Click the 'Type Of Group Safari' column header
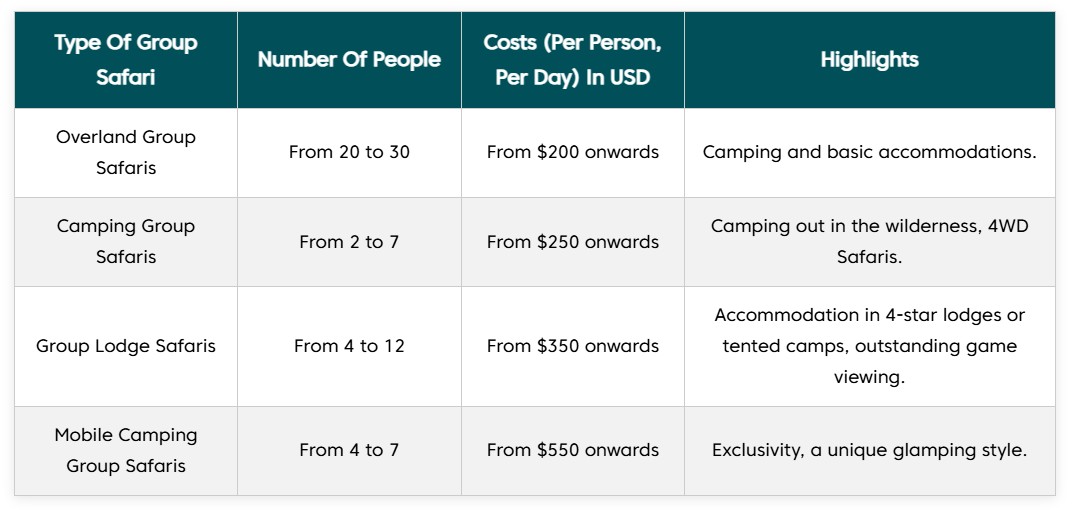 click(x=126, y=59)
